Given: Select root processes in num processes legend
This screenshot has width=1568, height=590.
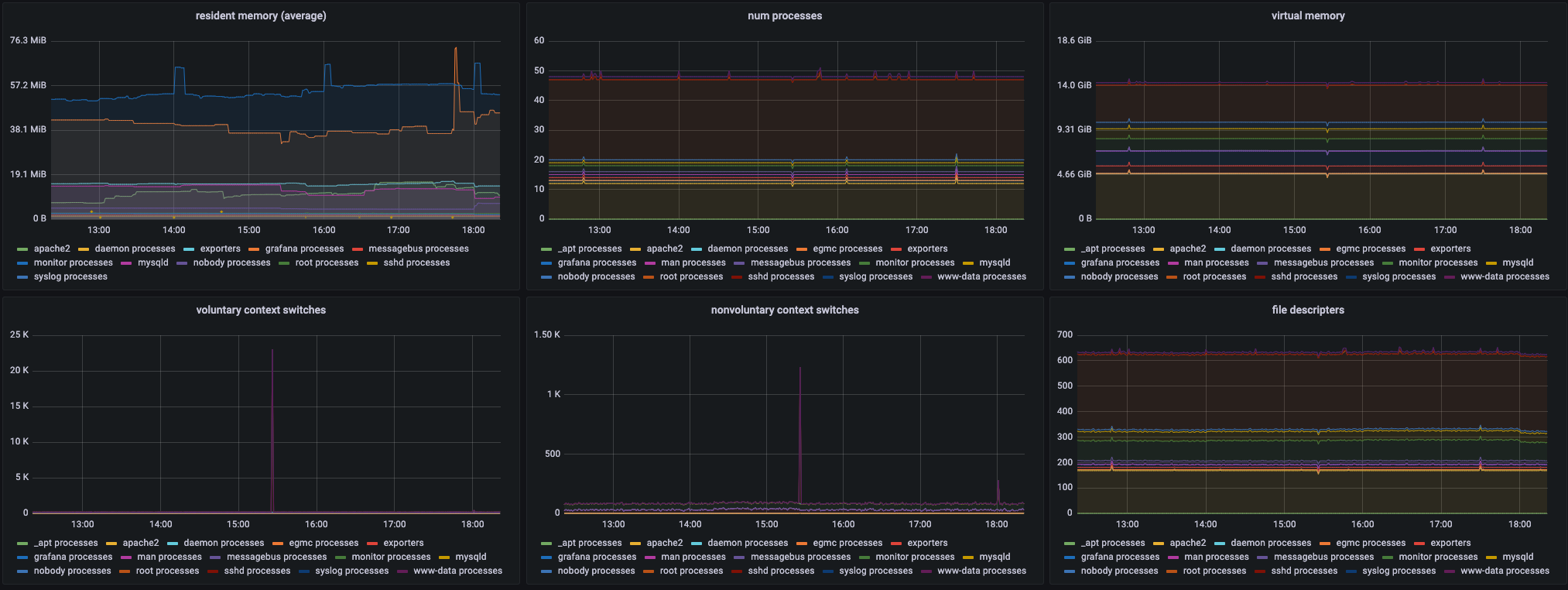Looking at the screenshot, I should point(691,276).
